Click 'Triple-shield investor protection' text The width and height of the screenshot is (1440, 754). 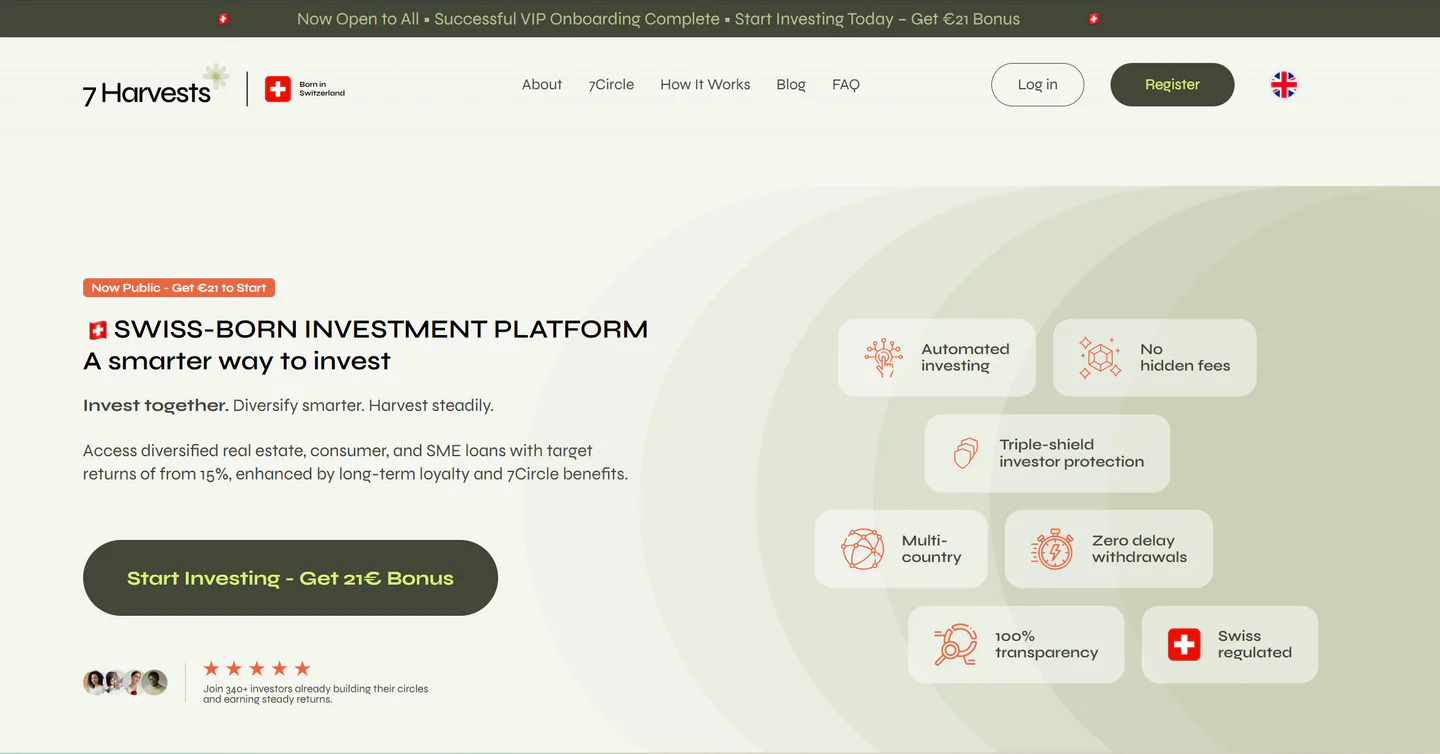[1071, 453]
